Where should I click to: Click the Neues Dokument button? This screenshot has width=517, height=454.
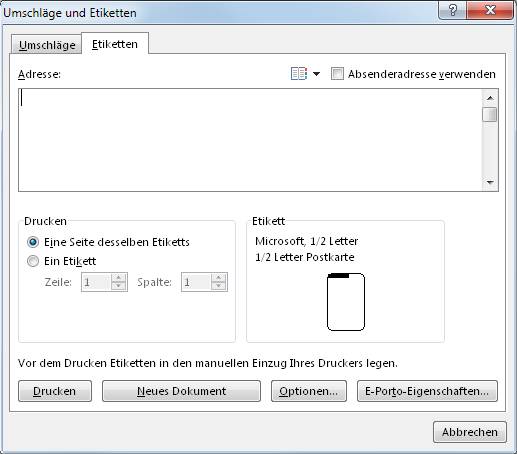coord(181,391)
